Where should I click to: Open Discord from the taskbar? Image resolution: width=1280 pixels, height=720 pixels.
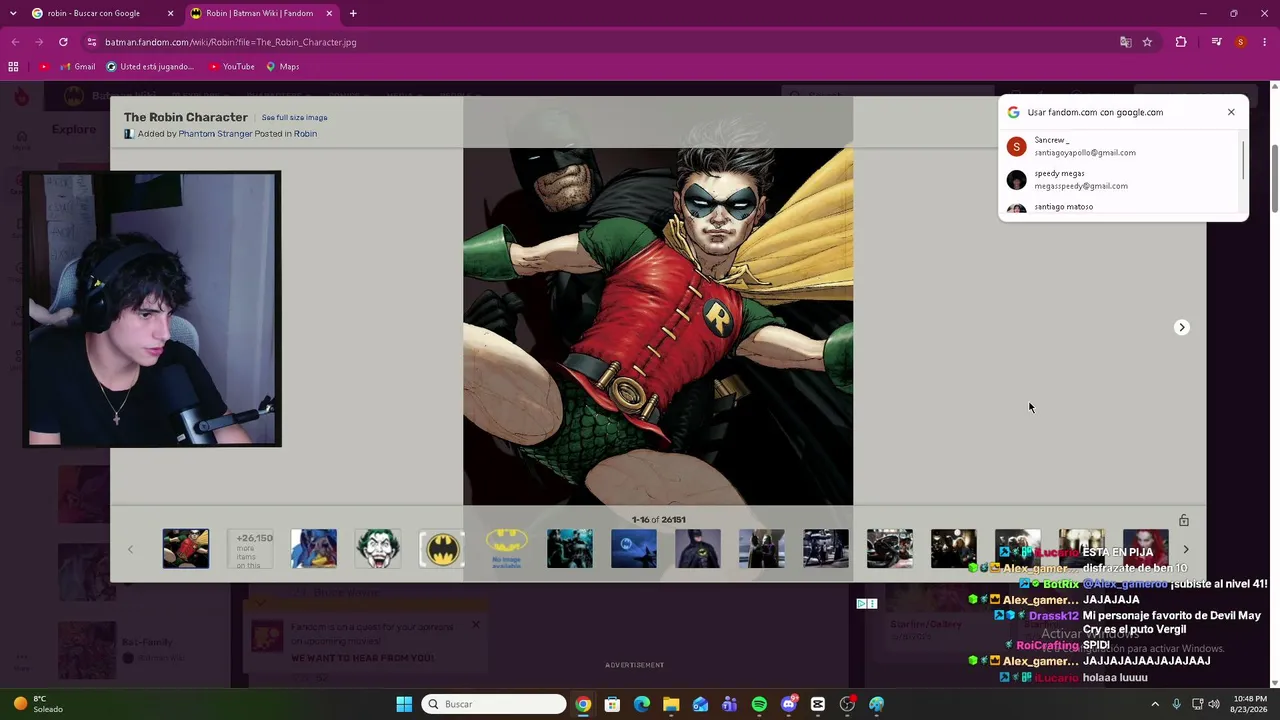[x=789, y=704]
